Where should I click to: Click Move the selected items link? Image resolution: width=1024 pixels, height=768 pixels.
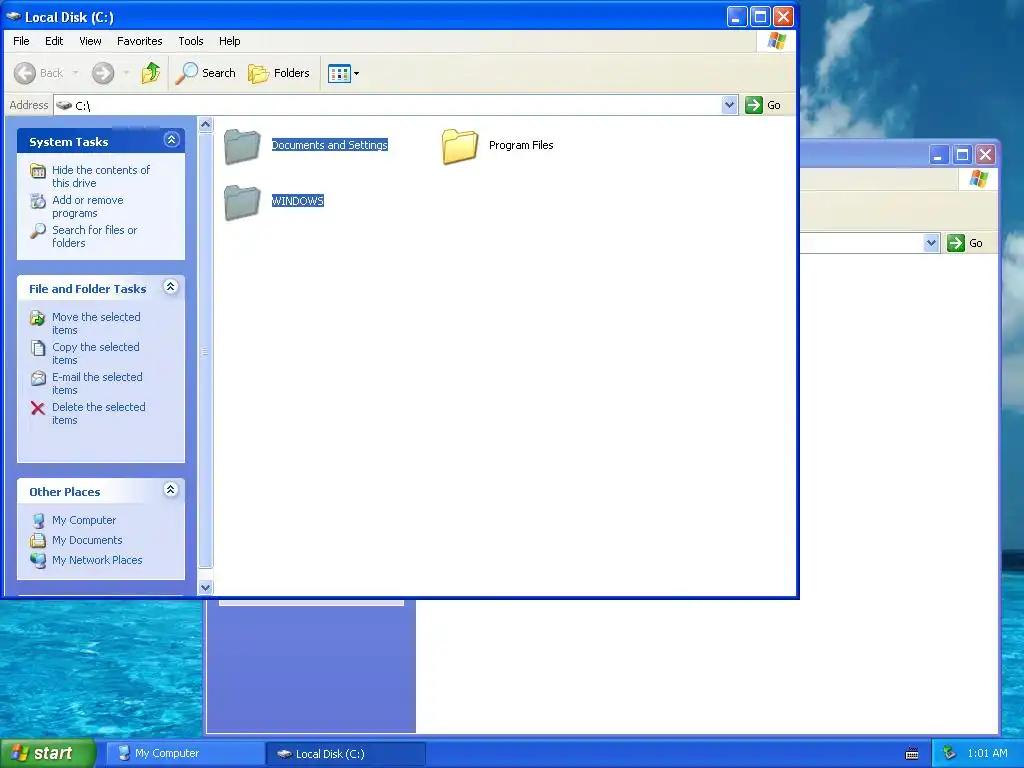[x=96, y=323]
